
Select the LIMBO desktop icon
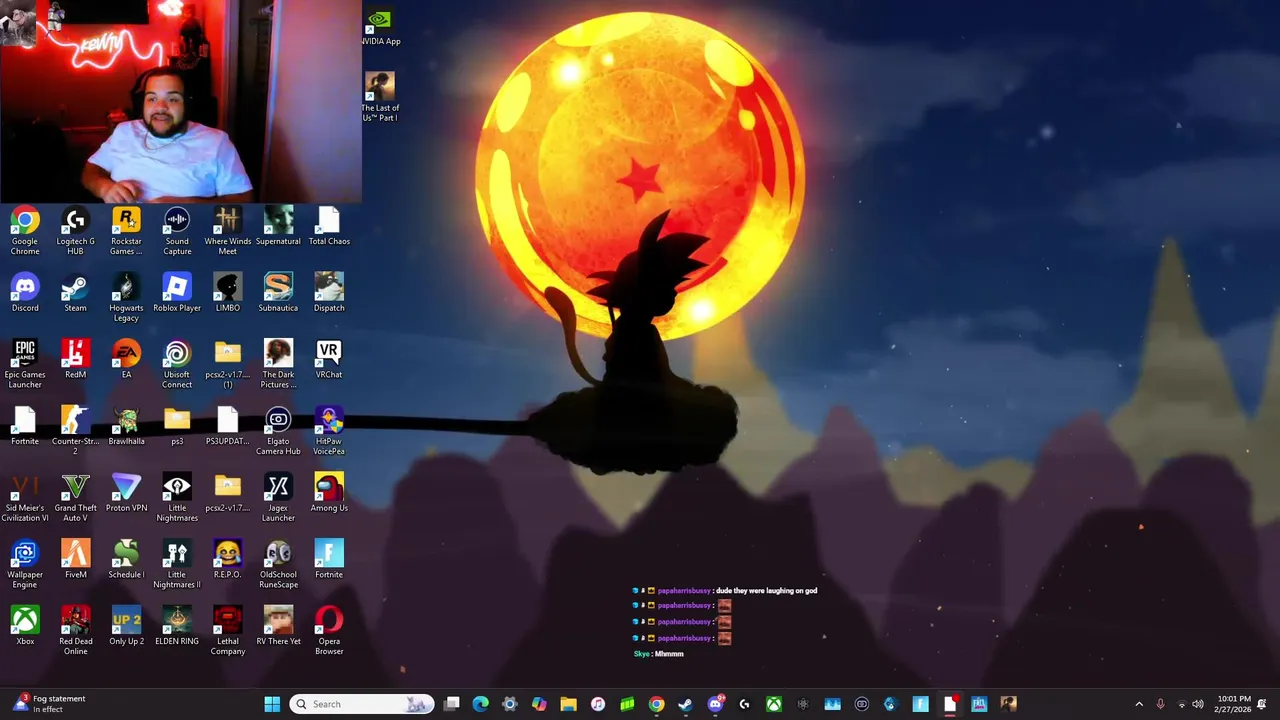(x=228, y=293)
